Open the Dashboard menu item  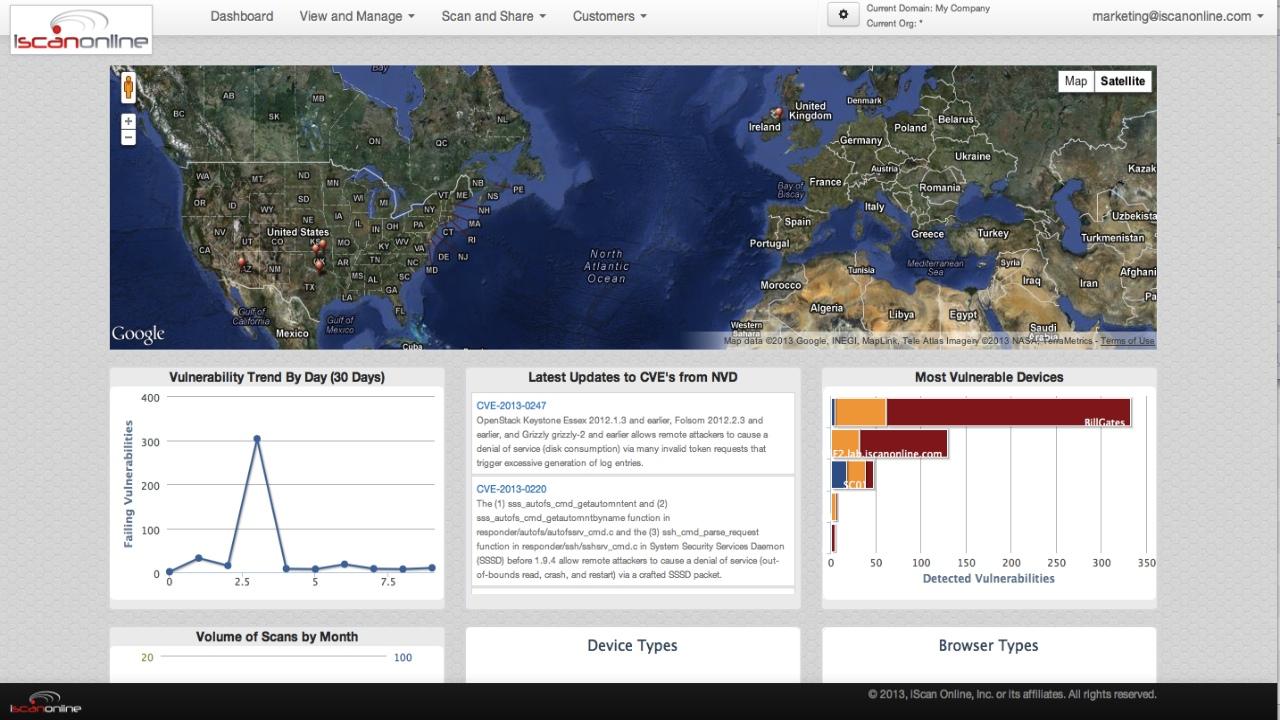pyautogui.click(x=242, y=16)
